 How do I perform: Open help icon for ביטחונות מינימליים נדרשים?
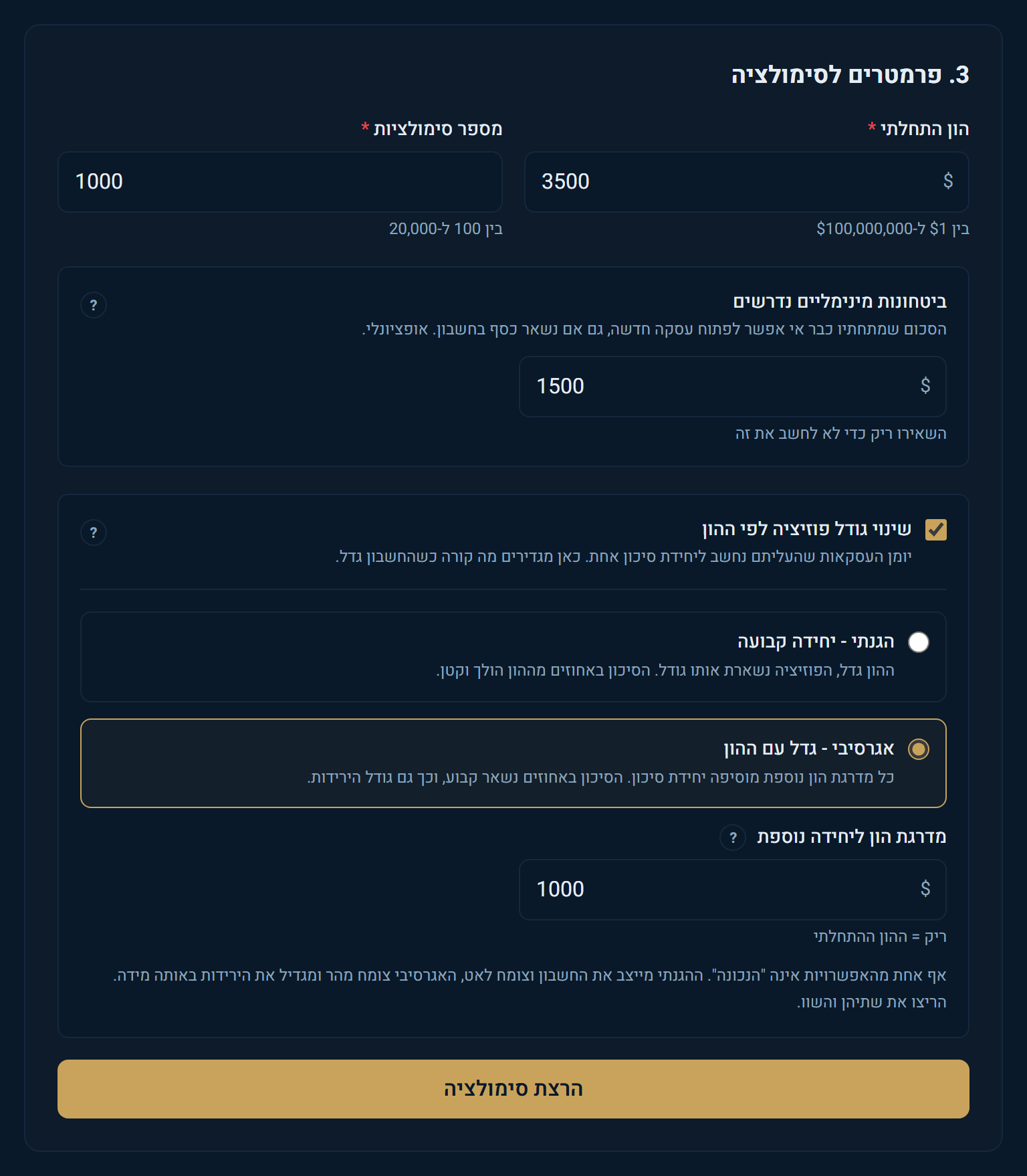[94, 305]
